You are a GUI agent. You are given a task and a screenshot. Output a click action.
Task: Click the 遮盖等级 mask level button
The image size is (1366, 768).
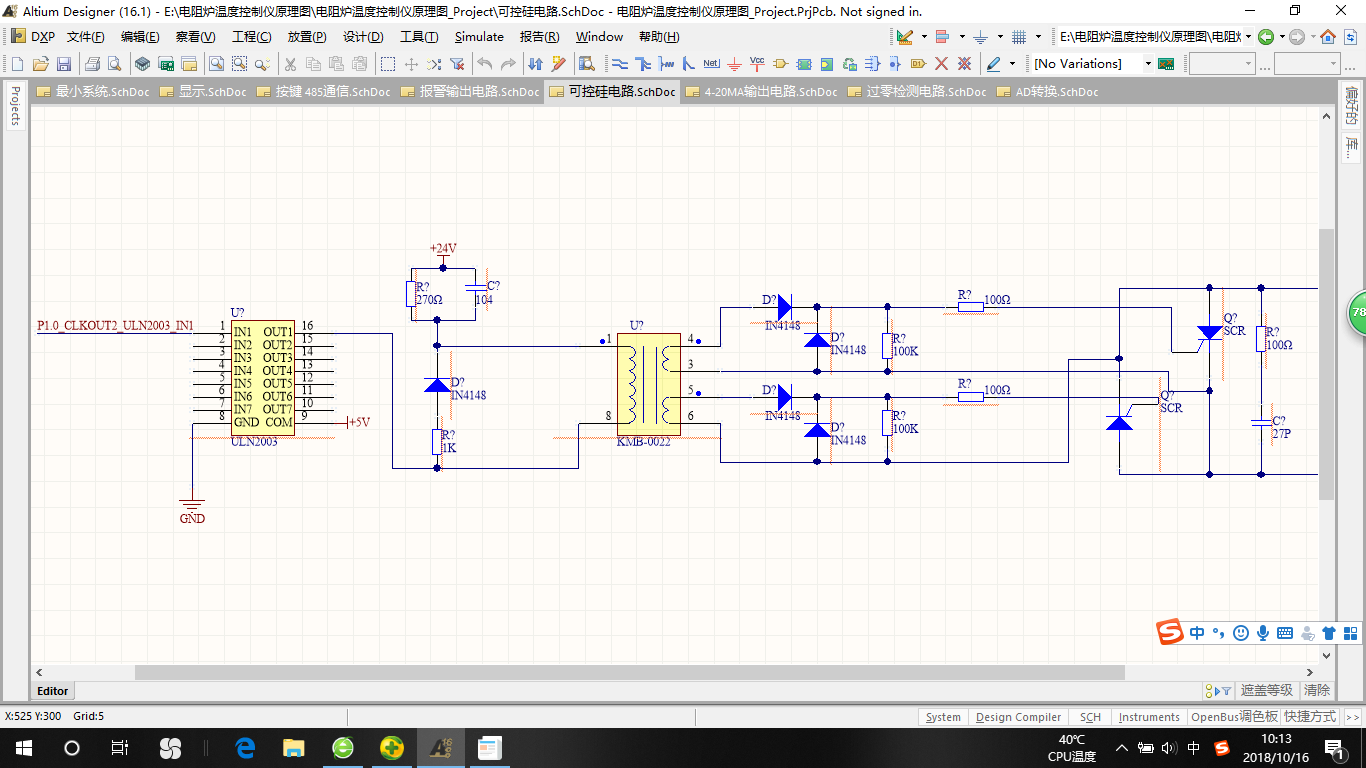[1267, 690]
